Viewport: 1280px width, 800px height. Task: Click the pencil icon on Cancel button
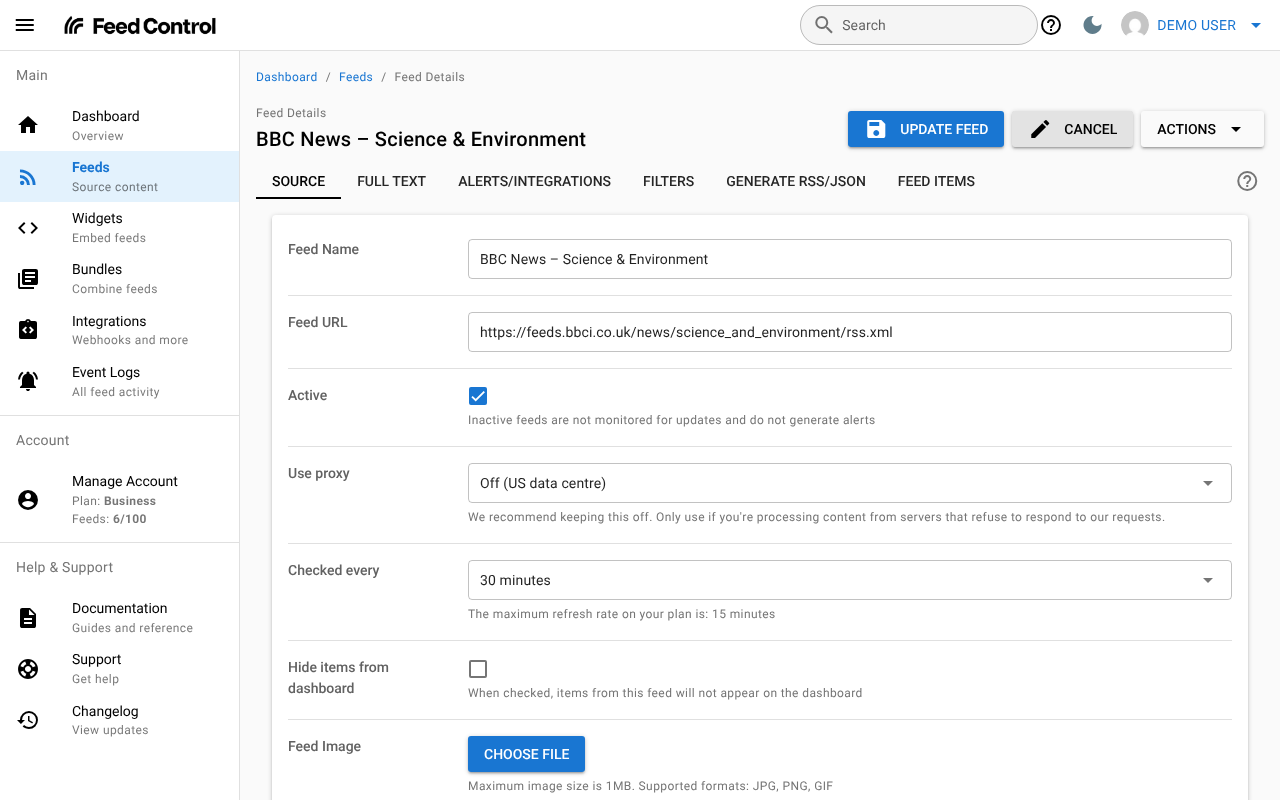[x=1040, y=129]
